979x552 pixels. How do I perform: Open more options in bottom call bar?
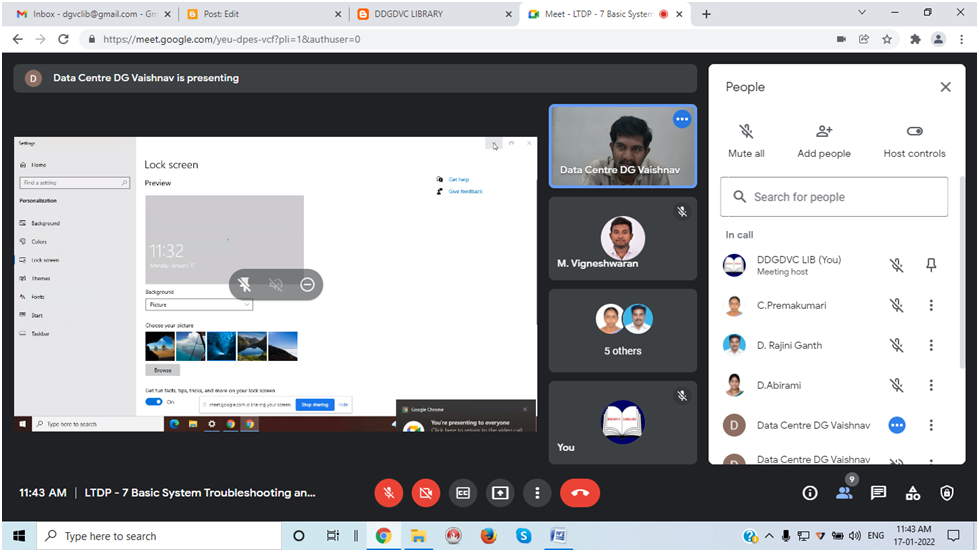click(537, 493)
